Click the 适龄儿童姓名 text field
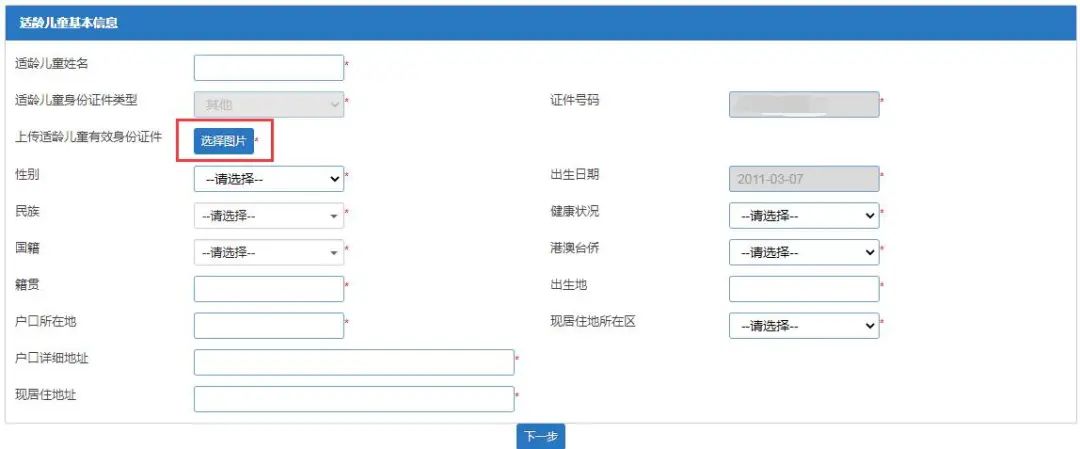This screenshot has width=1080, height=449. tap(268, 67)
